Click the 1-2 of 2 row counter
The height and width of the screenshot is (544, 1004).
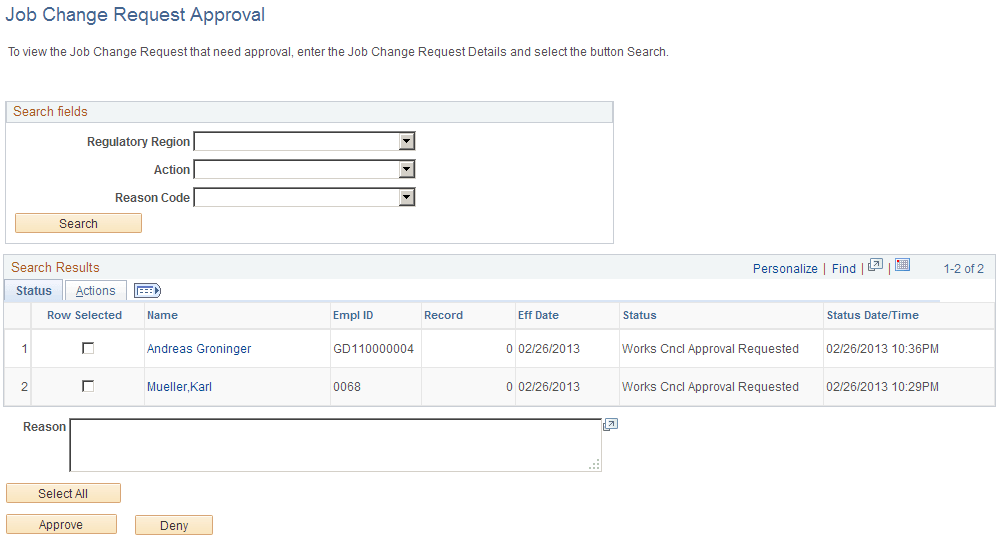[964, 269]
